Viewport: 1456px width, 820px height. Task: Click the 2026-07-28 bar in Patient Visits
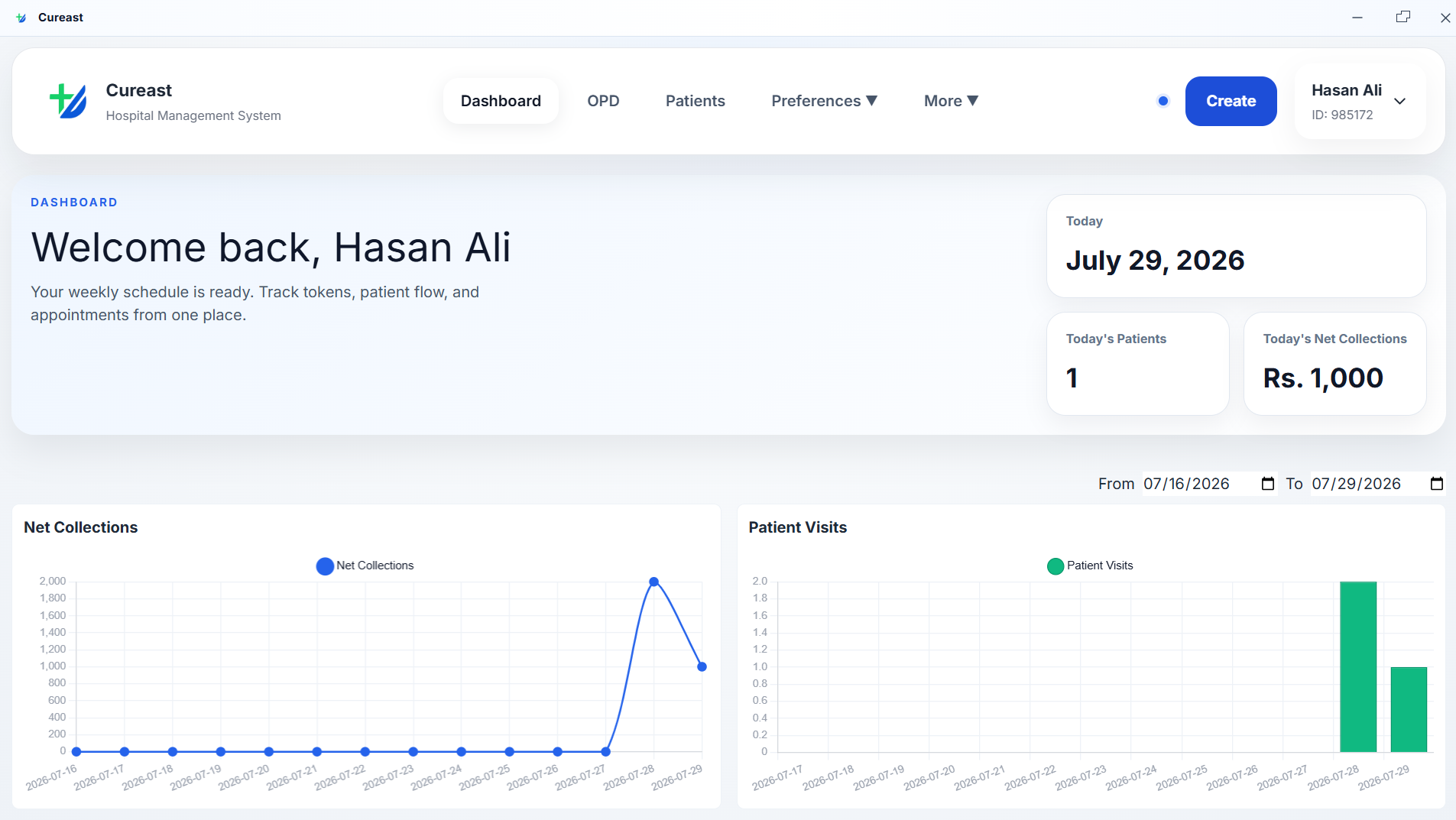(1358, 667)
